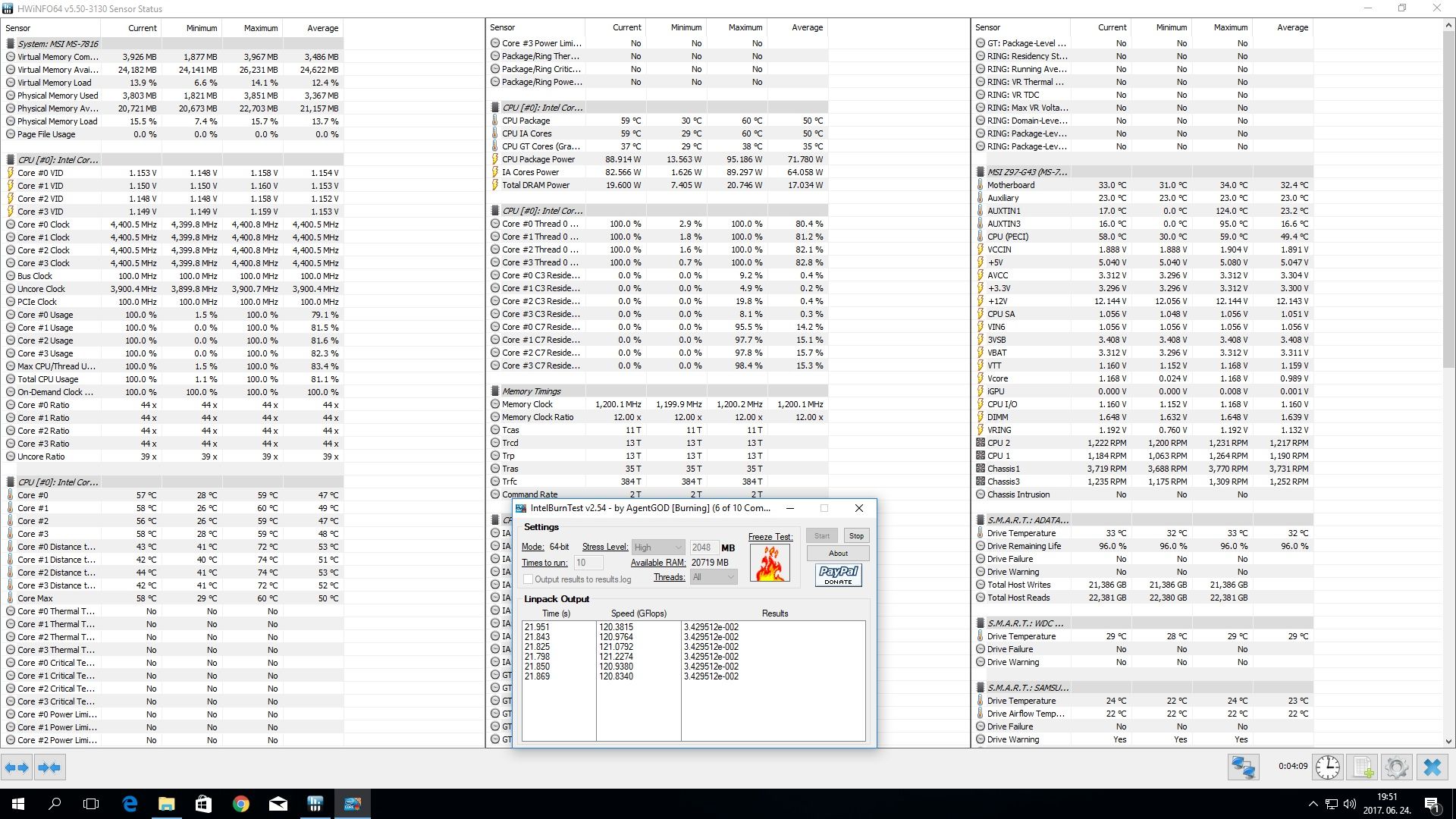Click the About button
Screen dimensions: 1456x819
838,554
